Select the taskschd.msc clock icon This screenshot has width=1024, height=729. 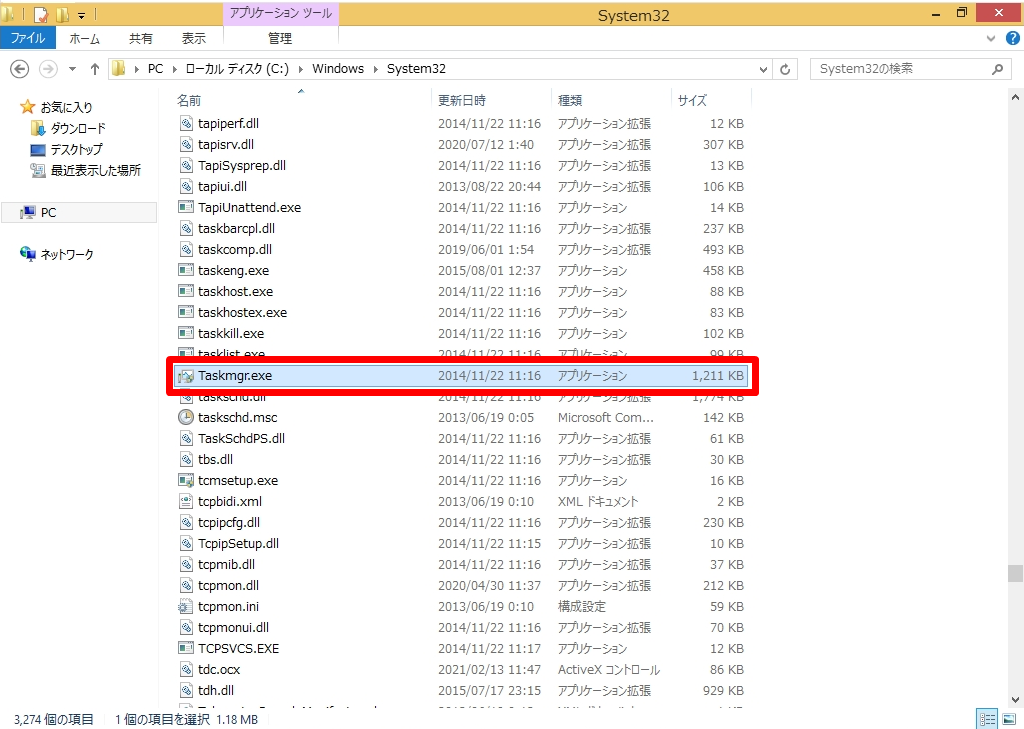click(x=186, y=417)
